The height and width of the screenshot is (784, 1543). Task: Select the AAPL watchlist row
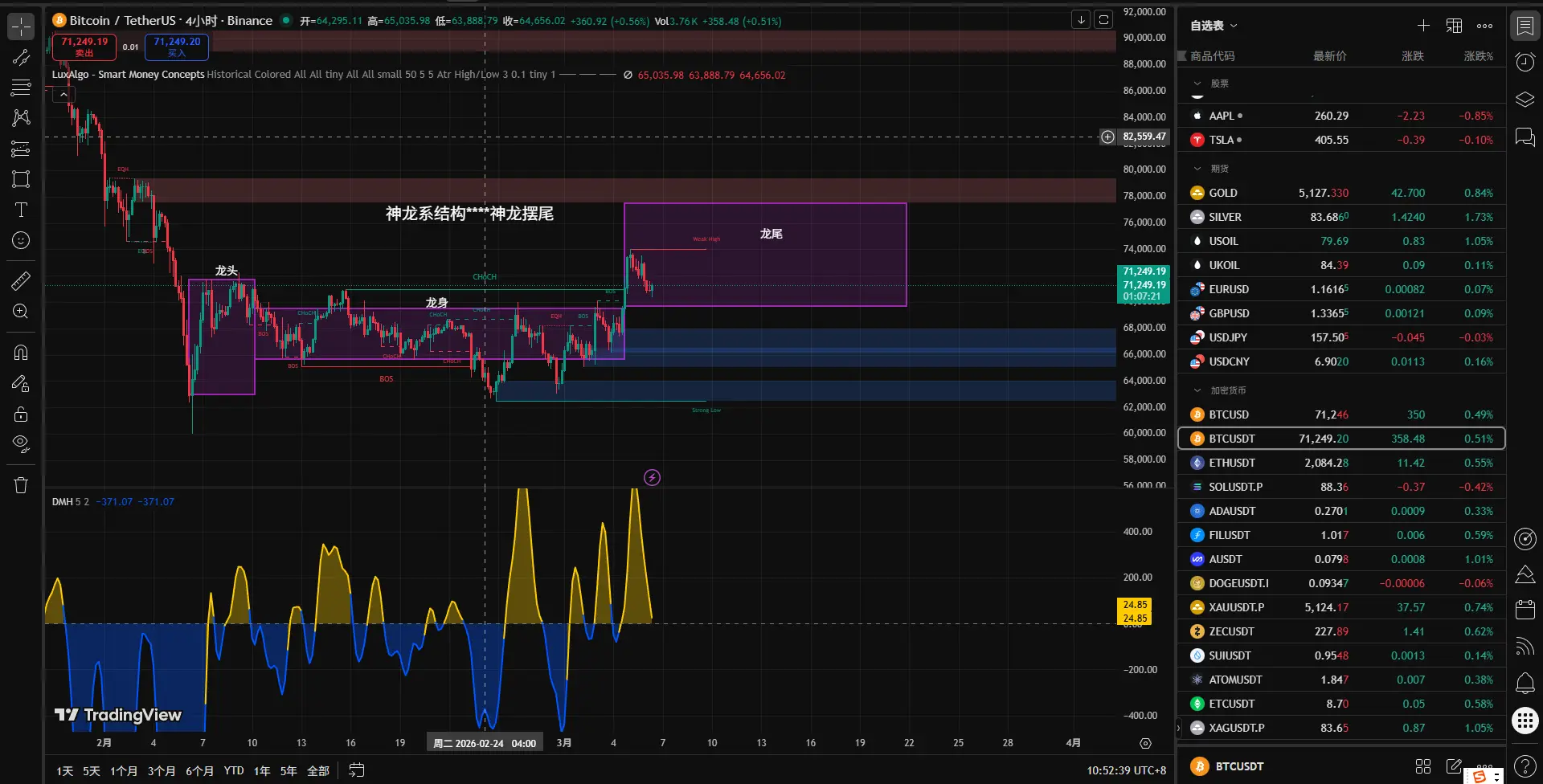(1341, 116)
